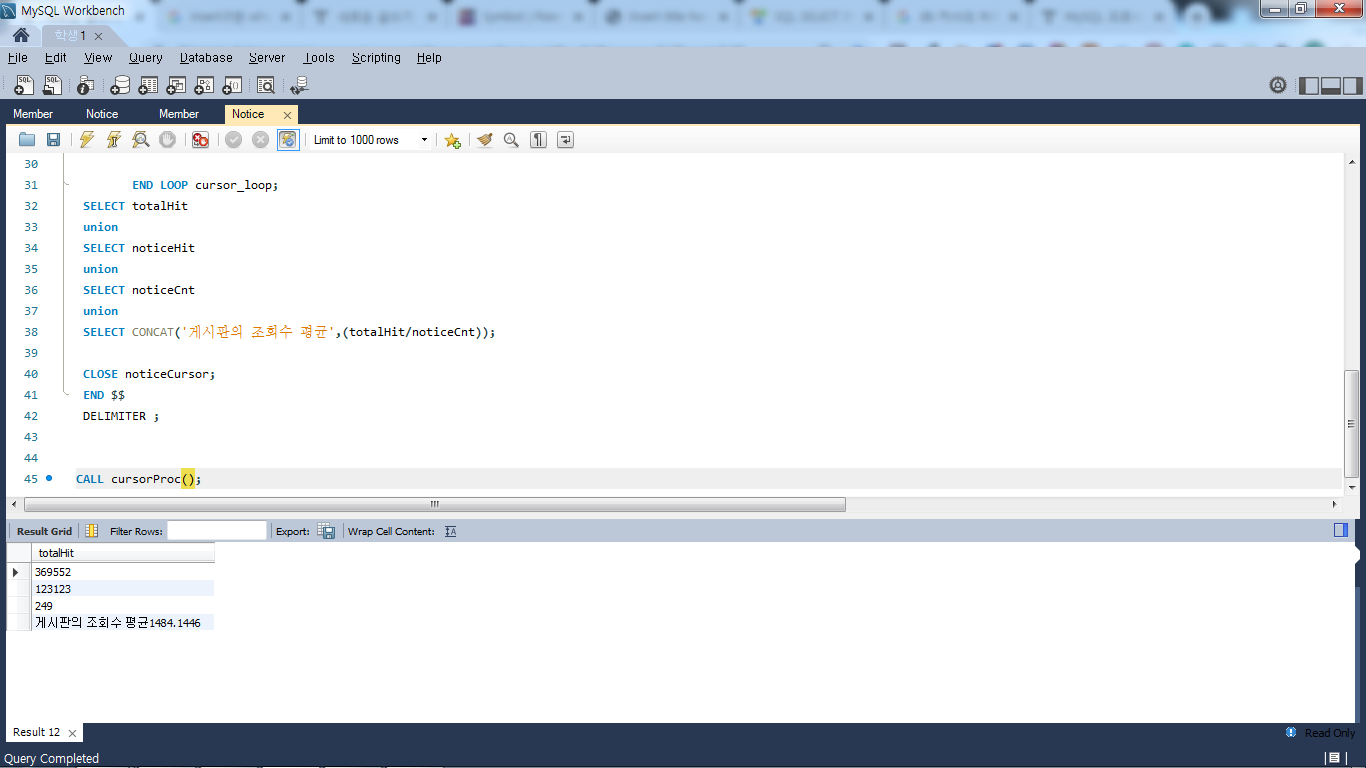The width and height of the screenshot is (1366, 768).
Task: Open find panel magnifier icon
Action: click(511, 140)
